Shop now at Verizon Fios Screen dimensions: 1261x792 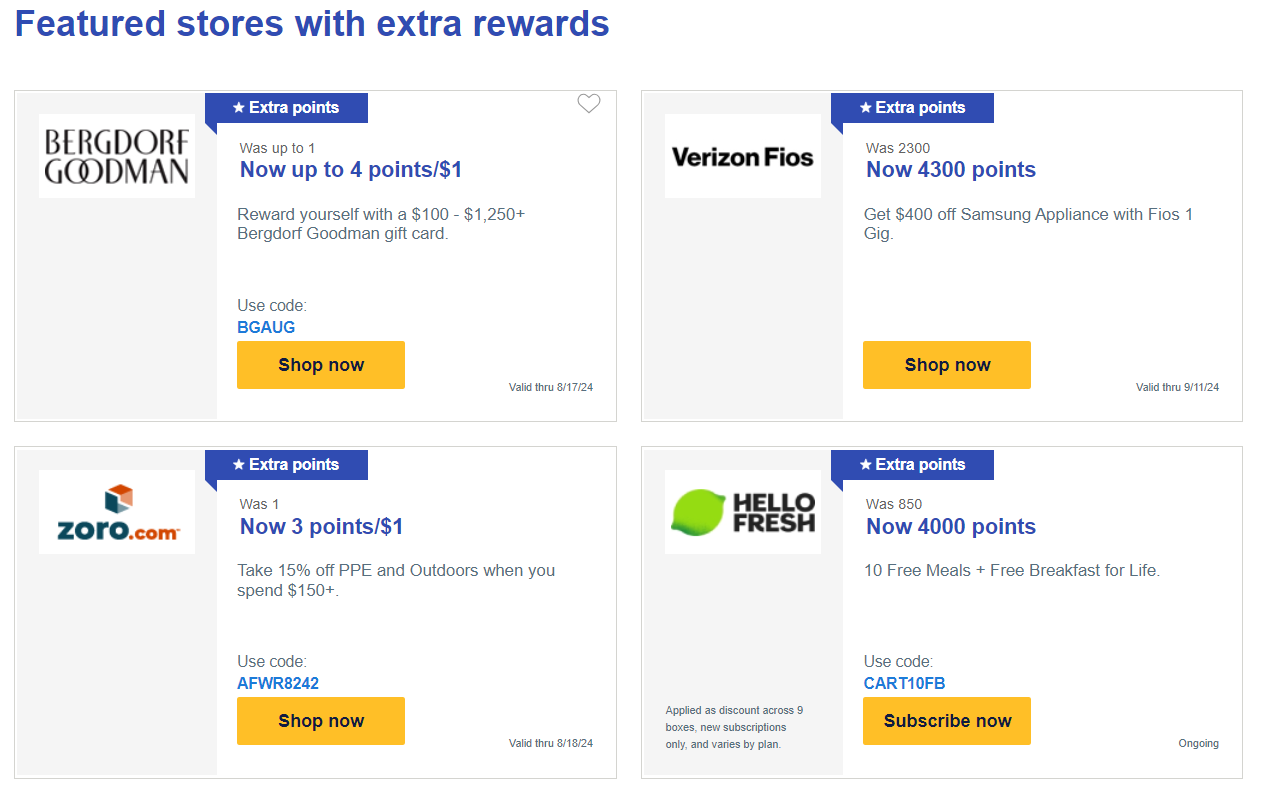tap(946, 364)
